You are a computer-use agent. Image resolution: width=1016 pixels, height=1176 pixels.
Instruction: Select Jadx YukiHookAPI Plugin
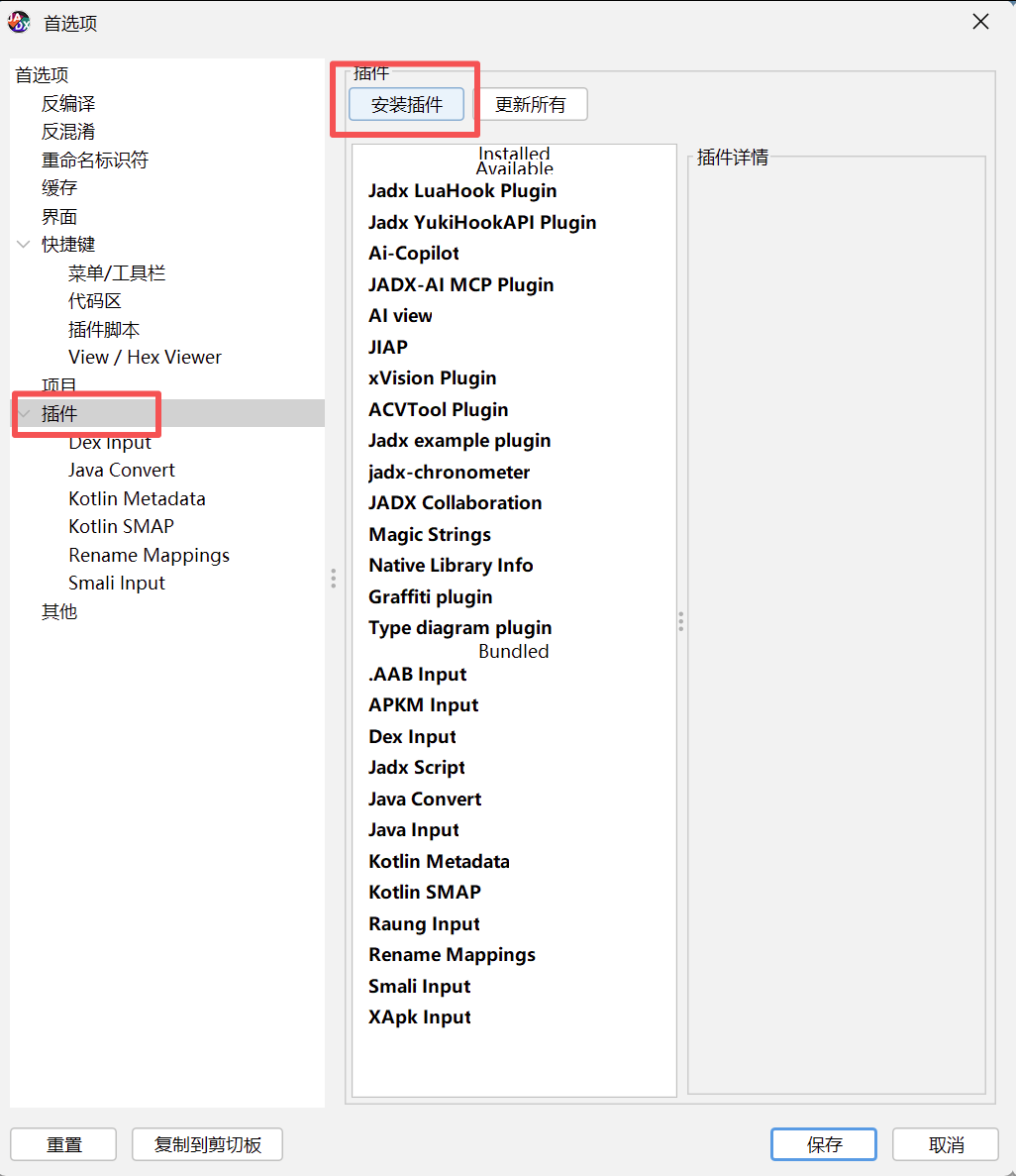pos(482,222)
